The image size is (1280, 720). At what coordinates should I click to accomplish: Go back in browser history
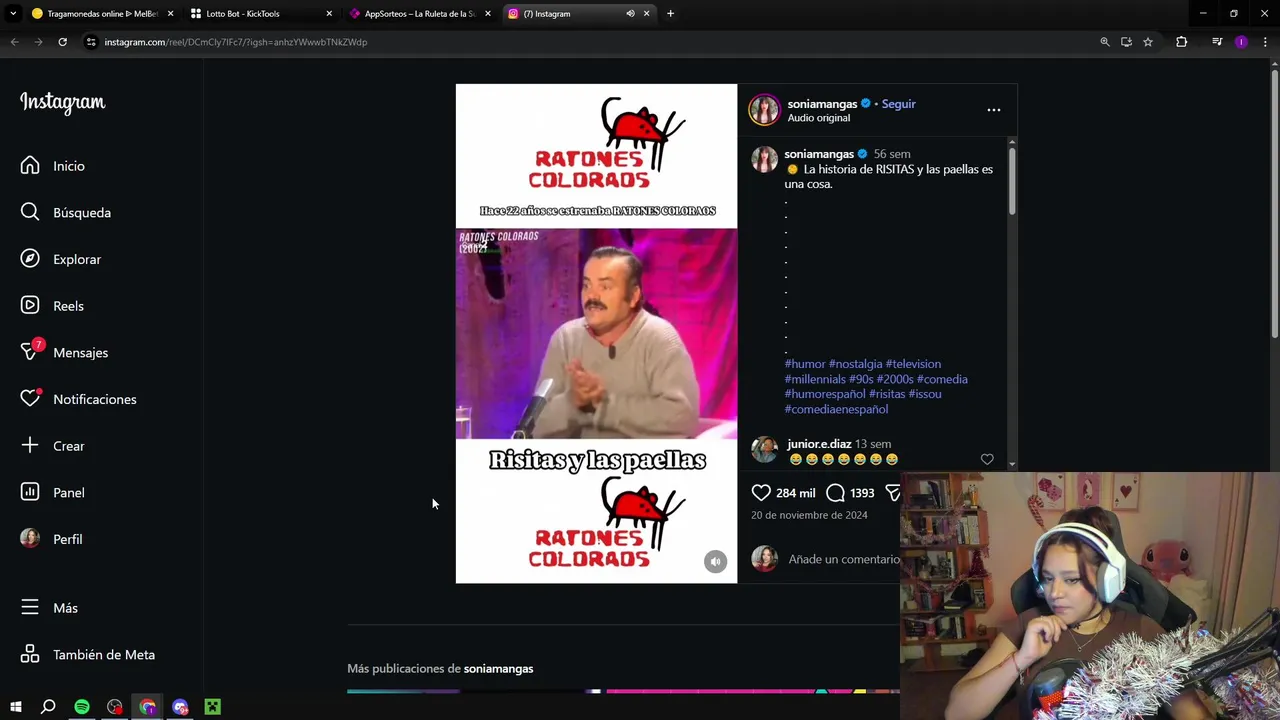pyautogui.click(x=14, y=42)
